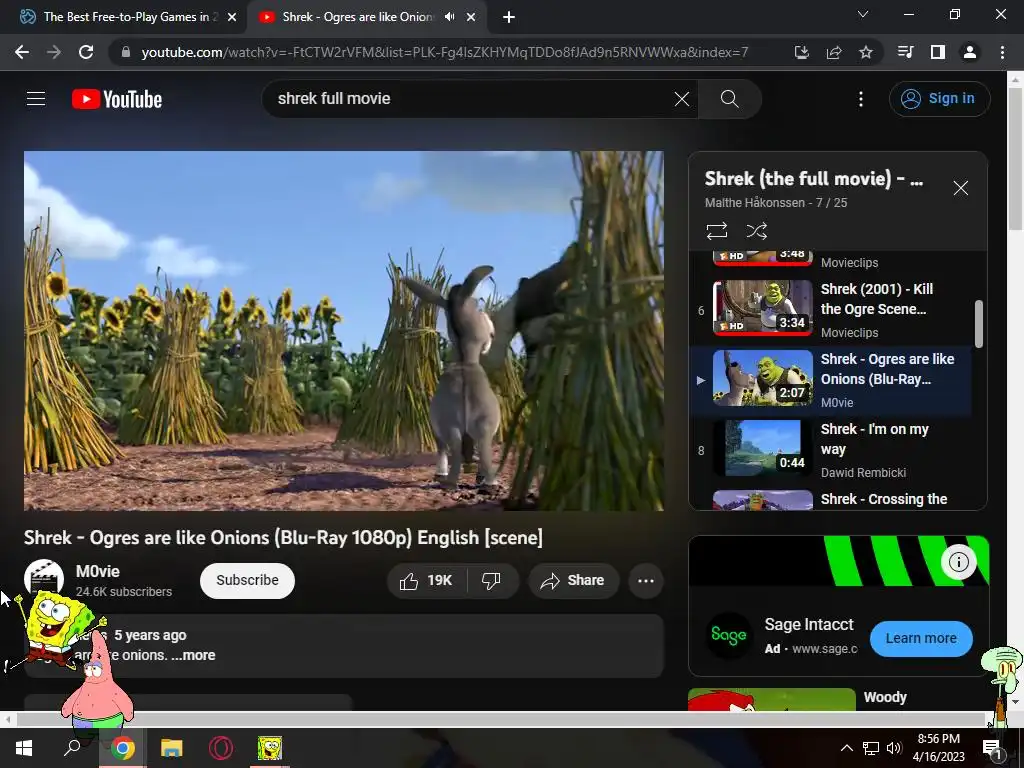Reload the page
1024x768 pixels.
86,52
